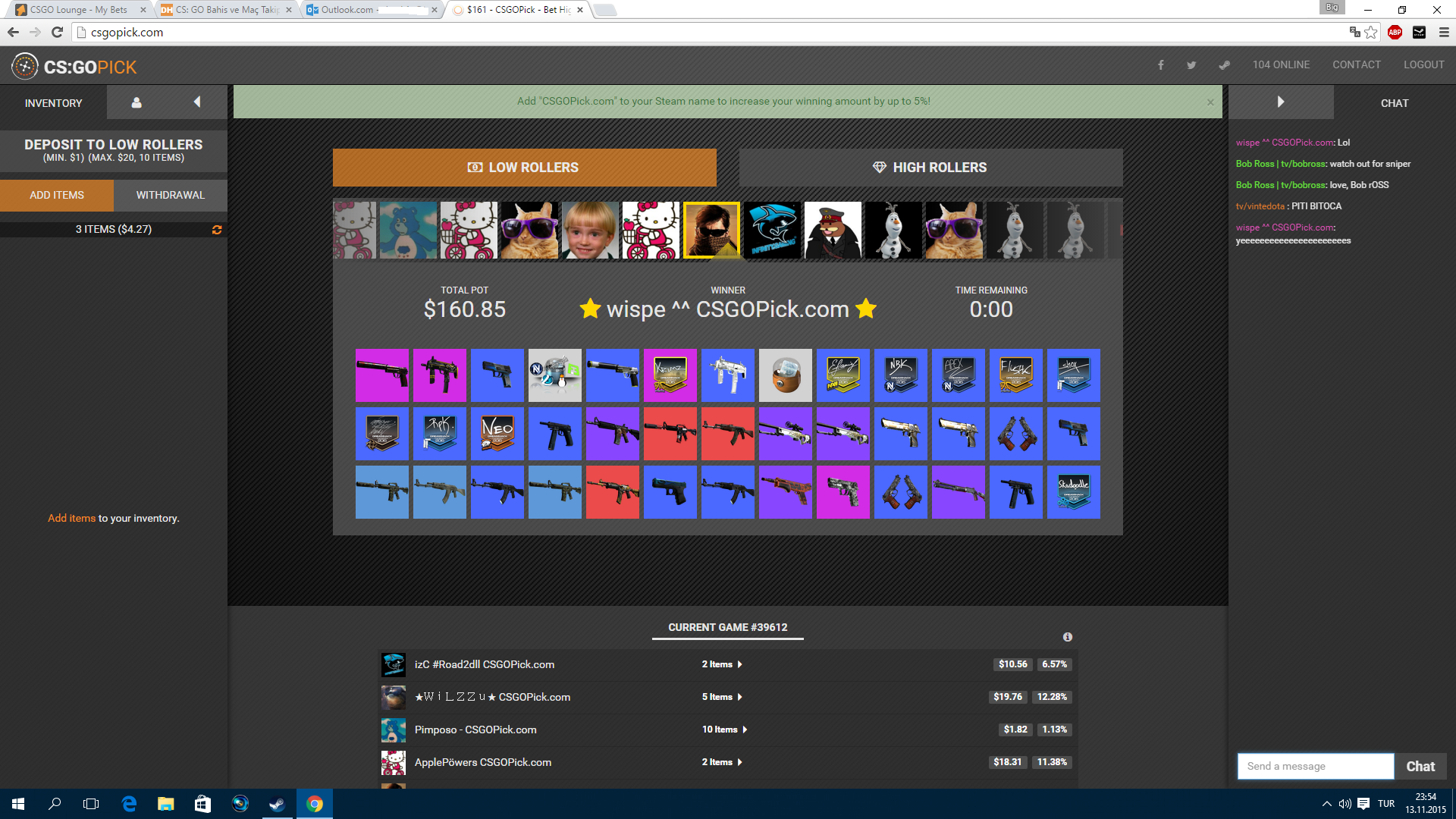Click the Chat send button

click(1420, 767)
